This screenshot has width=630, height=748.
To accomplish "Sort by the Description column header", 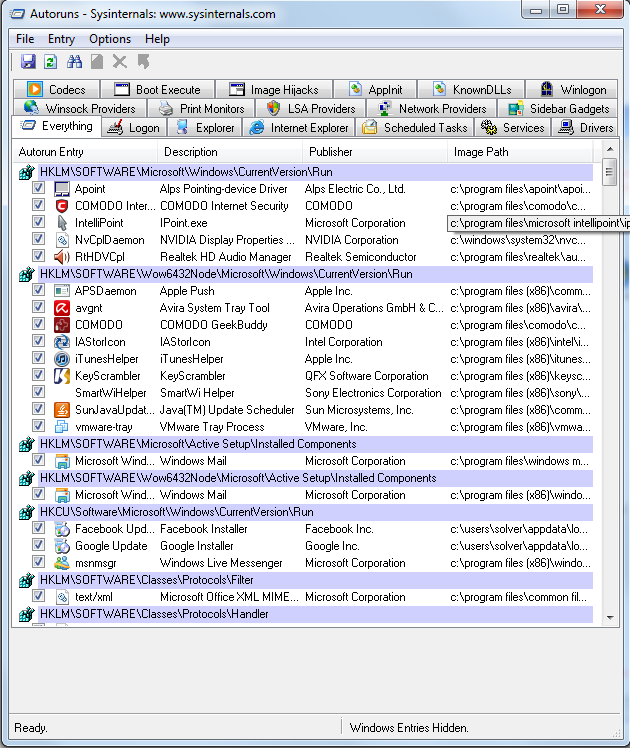I will (230, 152).
